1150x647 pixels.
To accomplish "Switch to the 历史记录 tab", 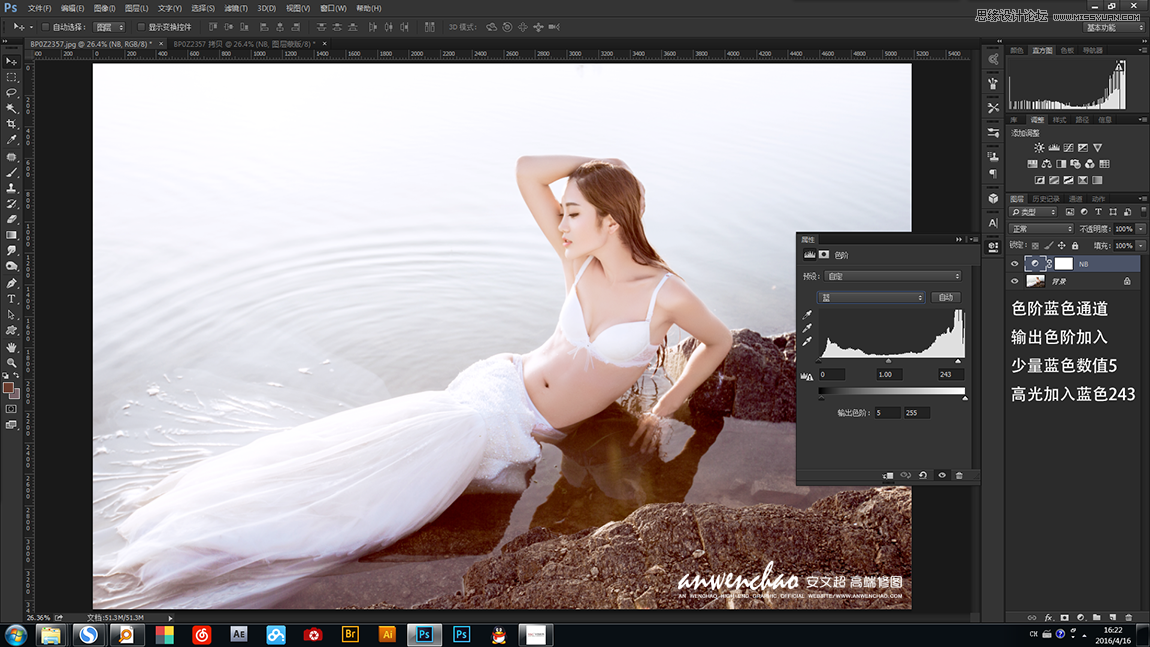I will pos(1045,199).
